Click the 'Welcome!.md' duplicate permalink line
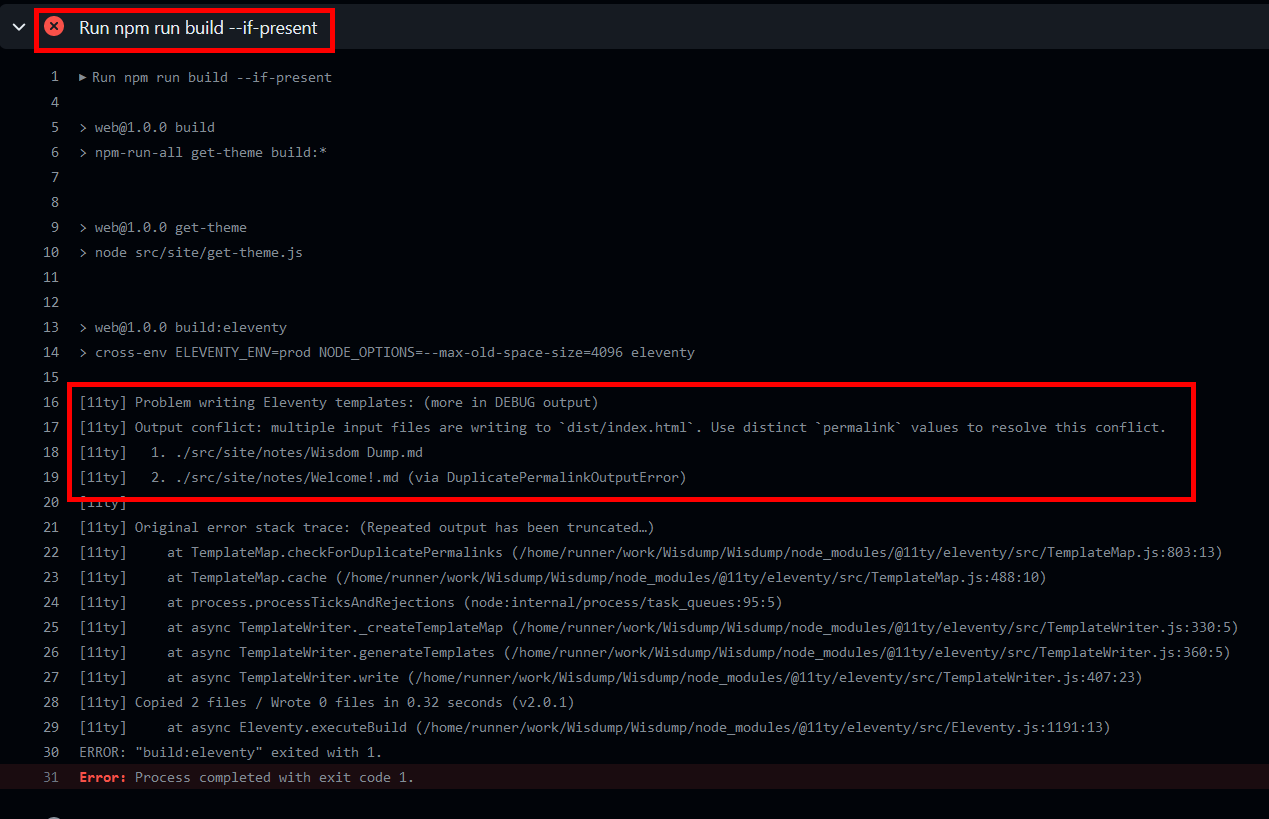The width and height of the screenshot is (1269, 819). (x=418, y=477)
